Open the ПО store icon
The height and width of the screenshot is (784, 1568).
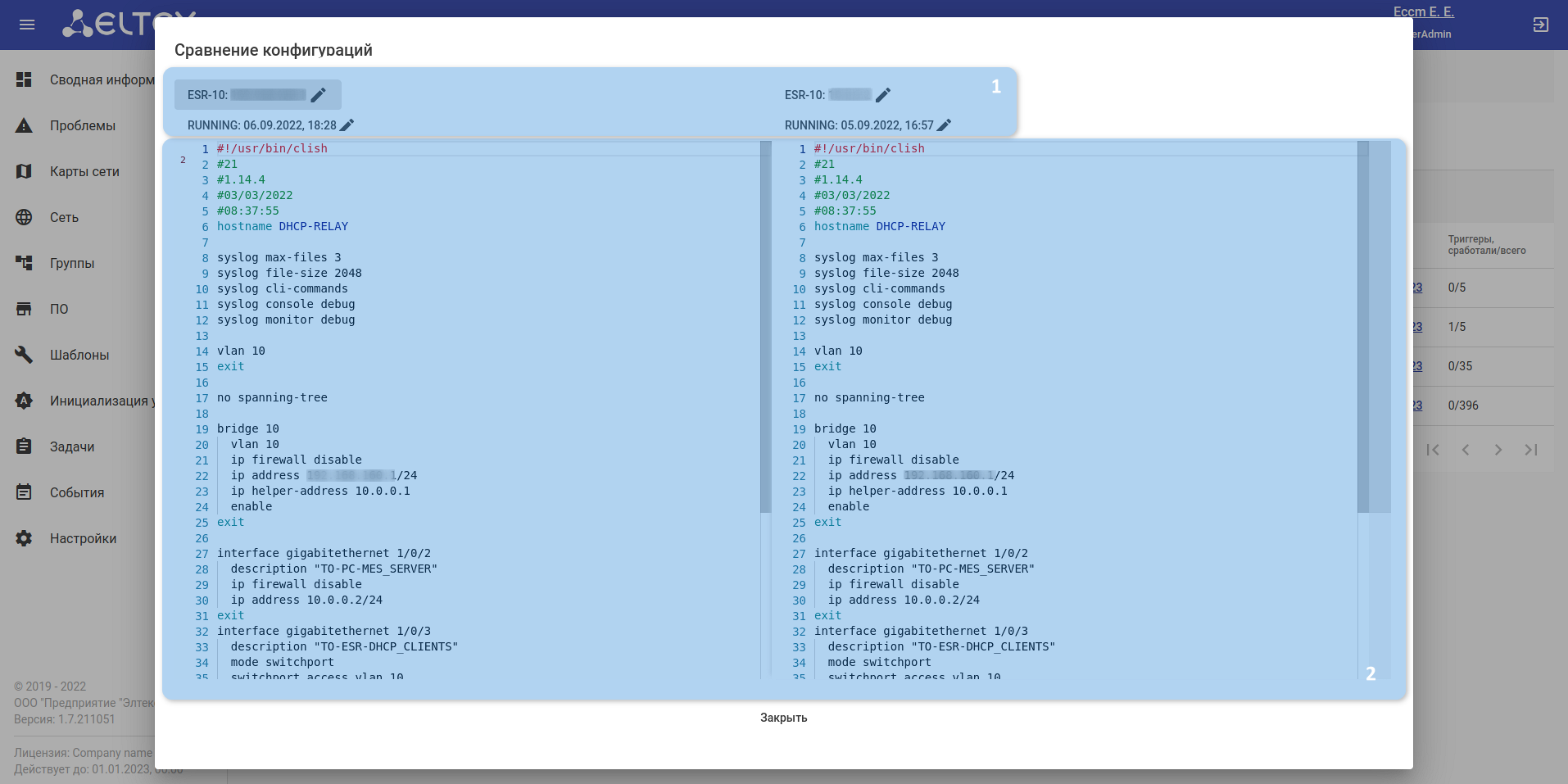24,309
